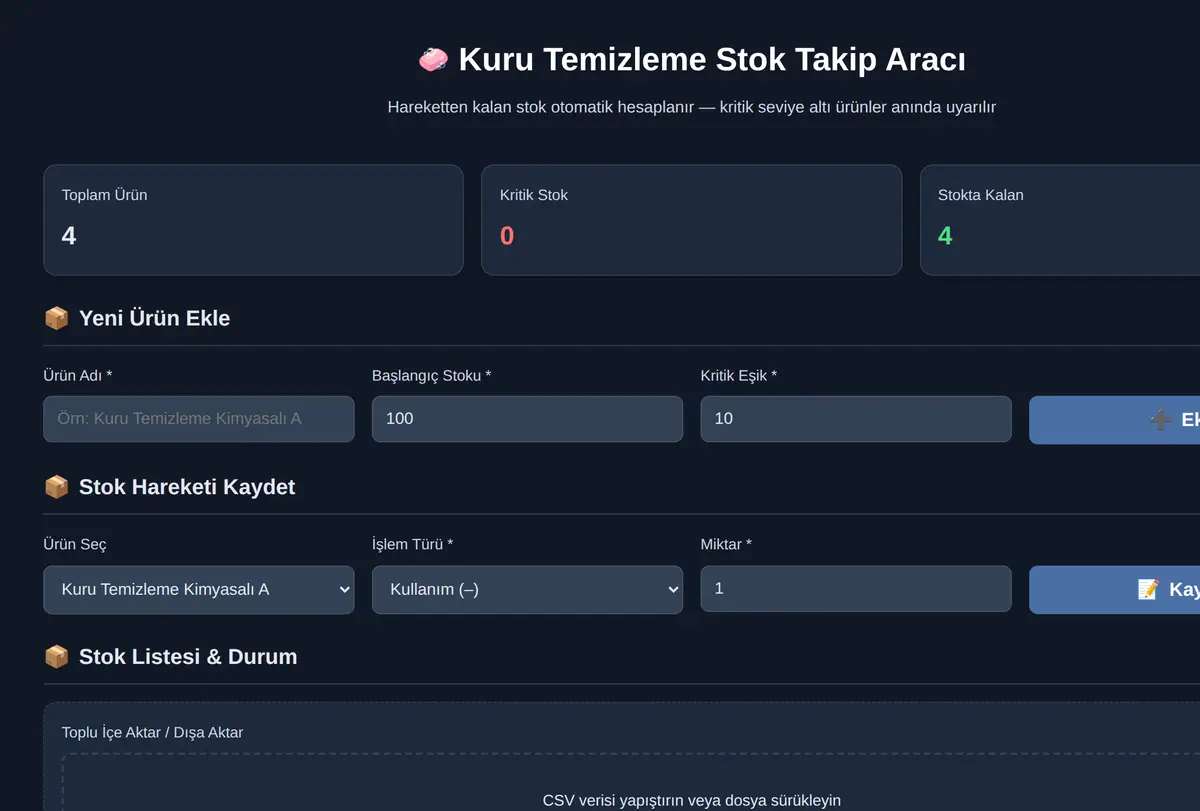Click the Miktar input field
This screenshot has height=811, width=1200.
[x=856, y=589]
